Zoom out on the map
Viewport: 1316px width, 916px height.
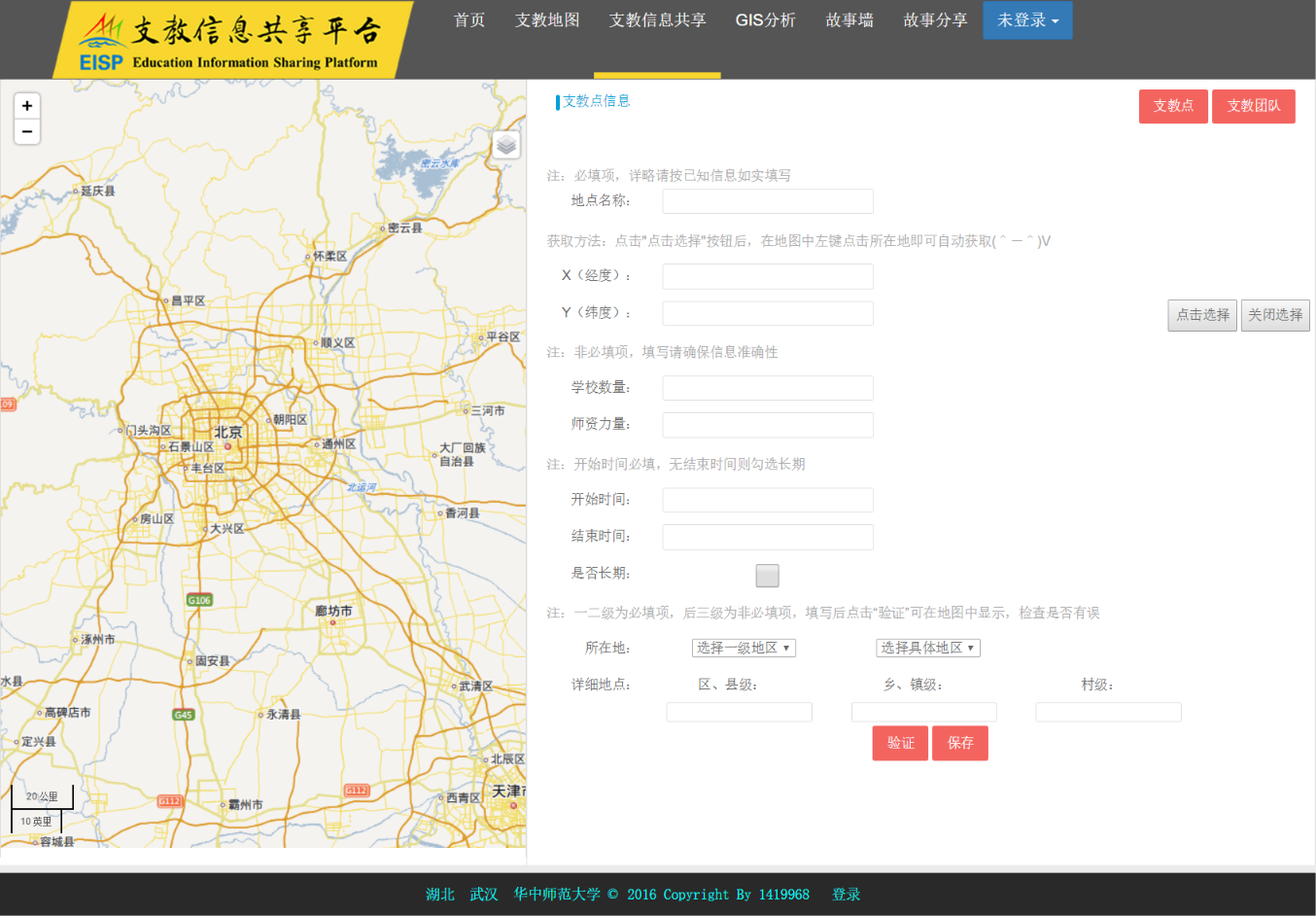click(27, 131)
